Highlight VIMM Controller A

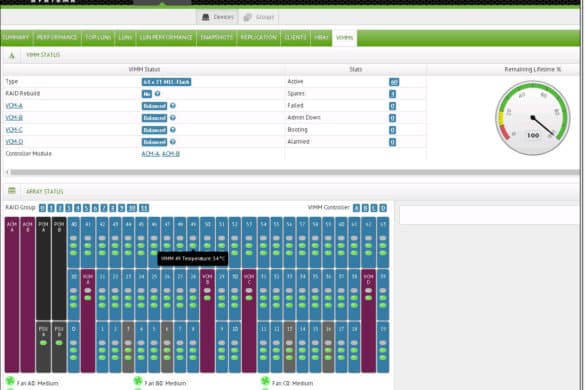click(x=356, y=208)
